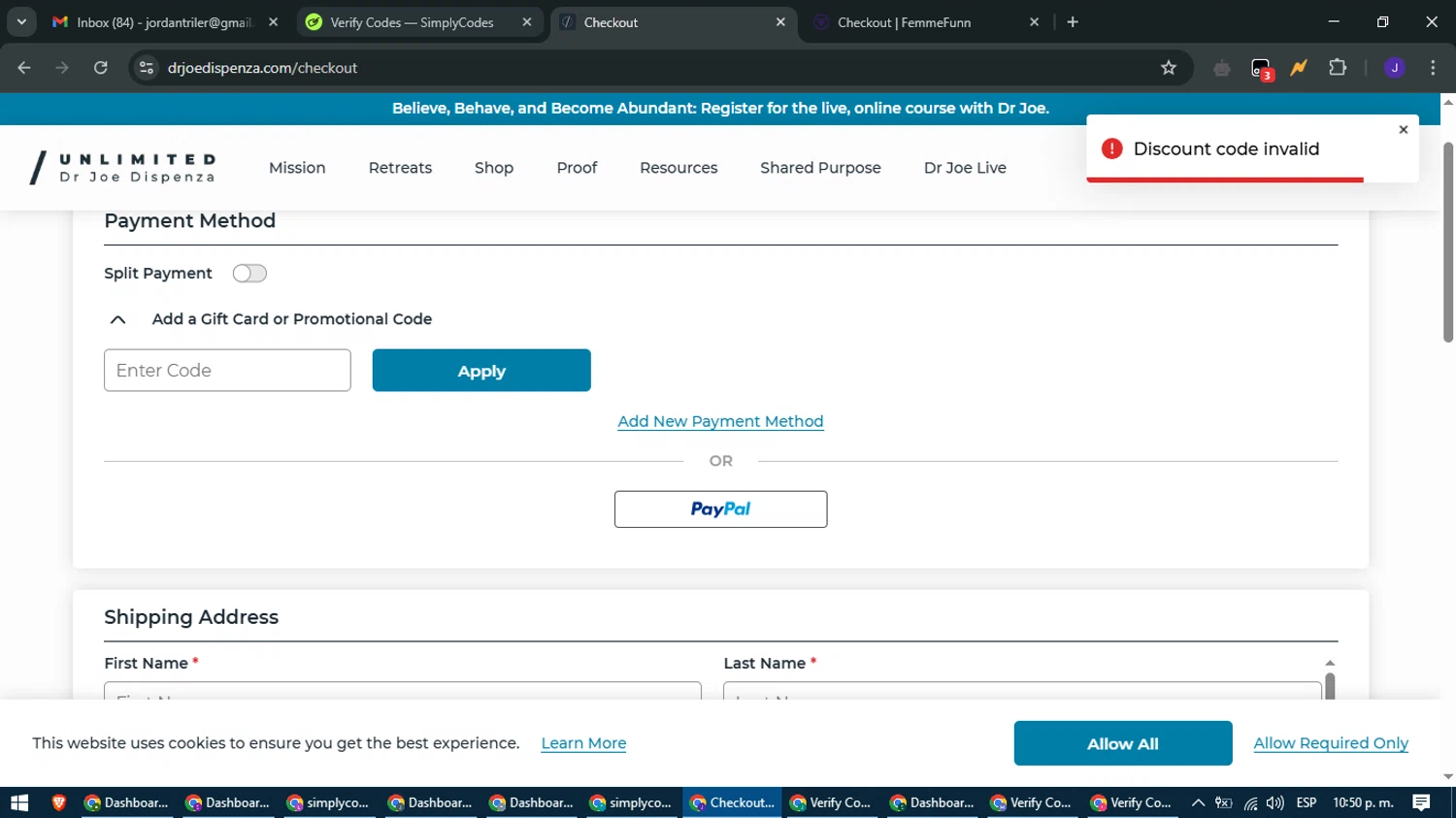
Task: Switch to the Verify Codes SimplyCodes tab
Action: pyautogui.click(x=412, y=22)
